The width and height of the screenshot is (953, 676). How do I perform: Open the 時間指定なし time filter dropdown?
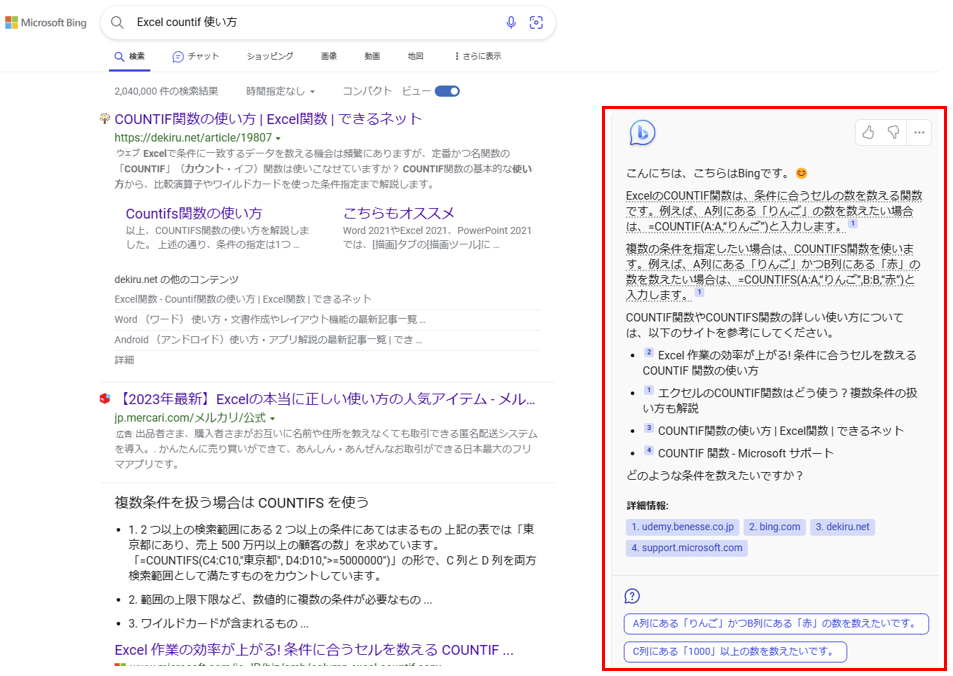pyautogui.click(x=280, y=91)
